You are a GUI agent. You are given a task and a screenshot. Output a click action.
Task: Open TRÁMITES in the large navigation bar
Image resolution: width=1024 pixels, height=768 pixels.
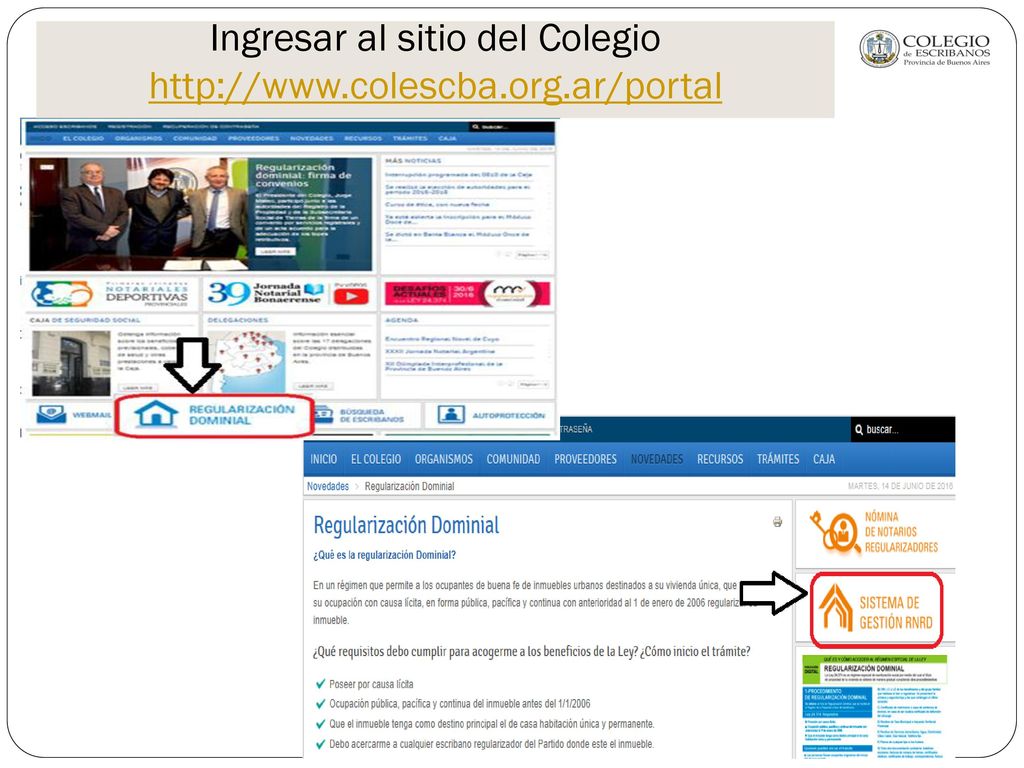pyautogui.click(x=778, y=459)
